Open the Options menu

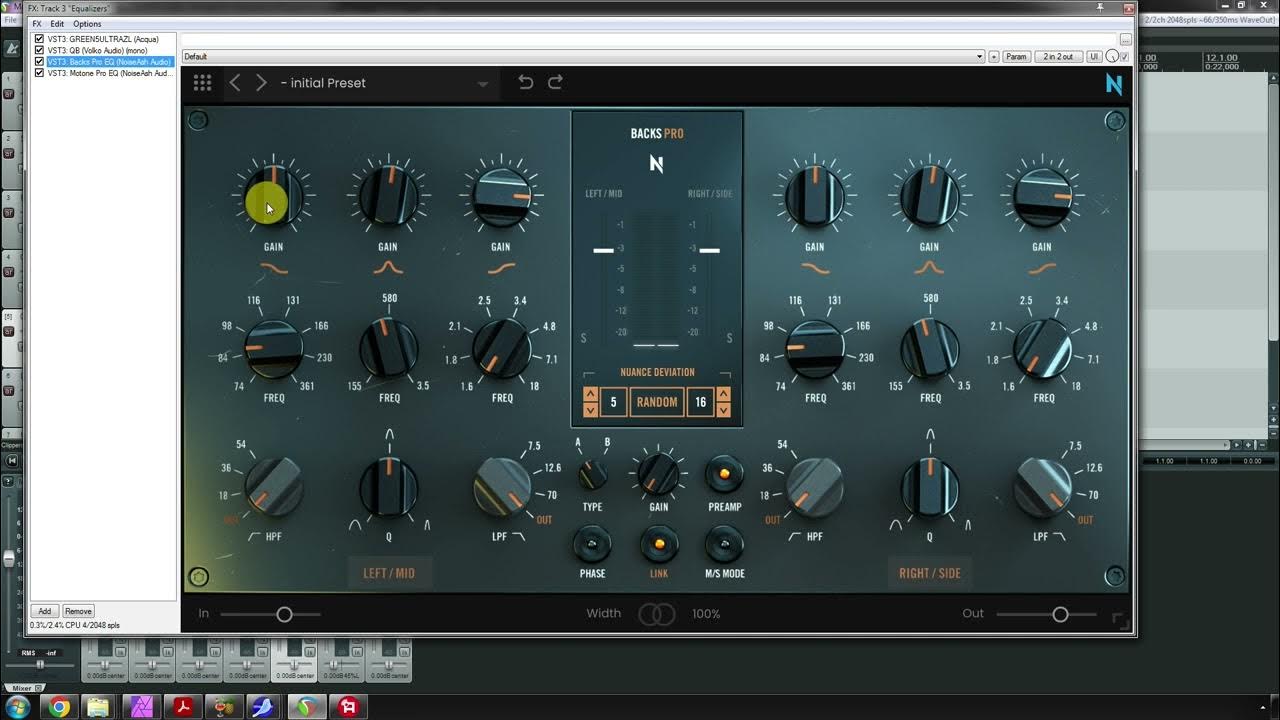point(87,24)
